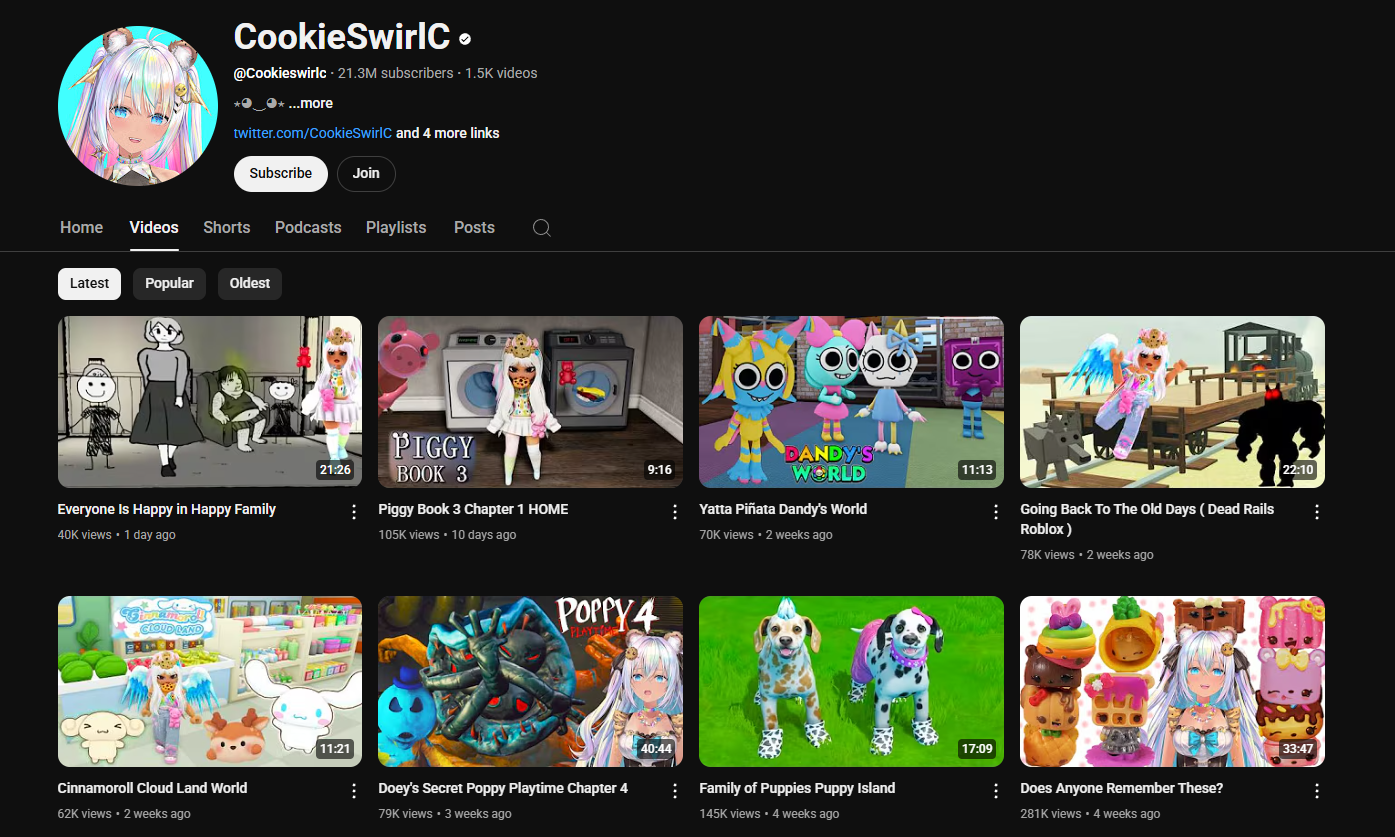The width and height of the screenshot is (1395, 837).
Task: Click the verified badge next to CookieSwirlC
Action: [x=465, y=39]
